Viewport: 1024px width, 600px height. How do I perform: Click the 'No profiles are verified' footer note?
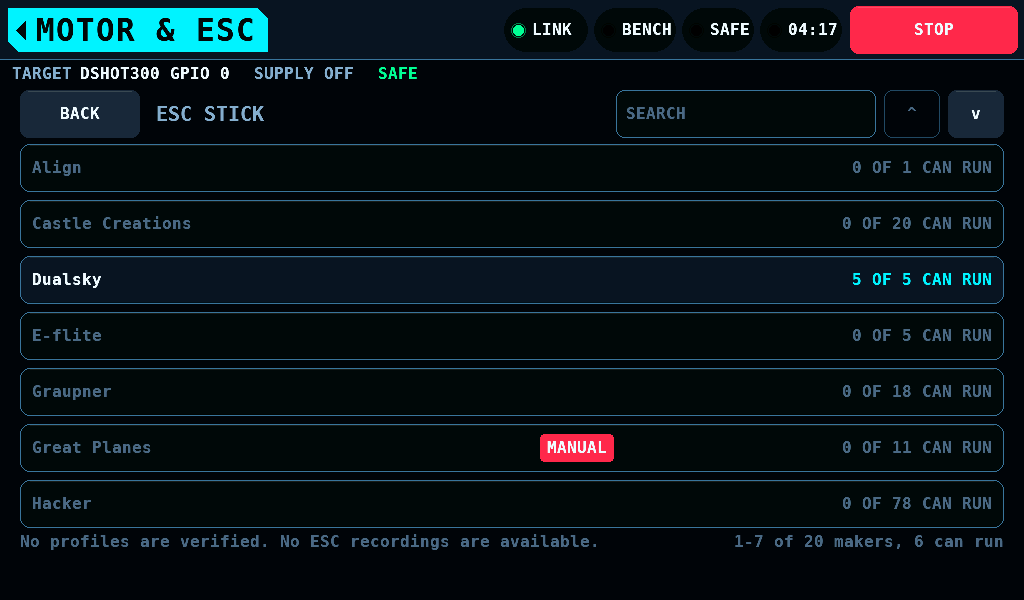click(309, 541)
